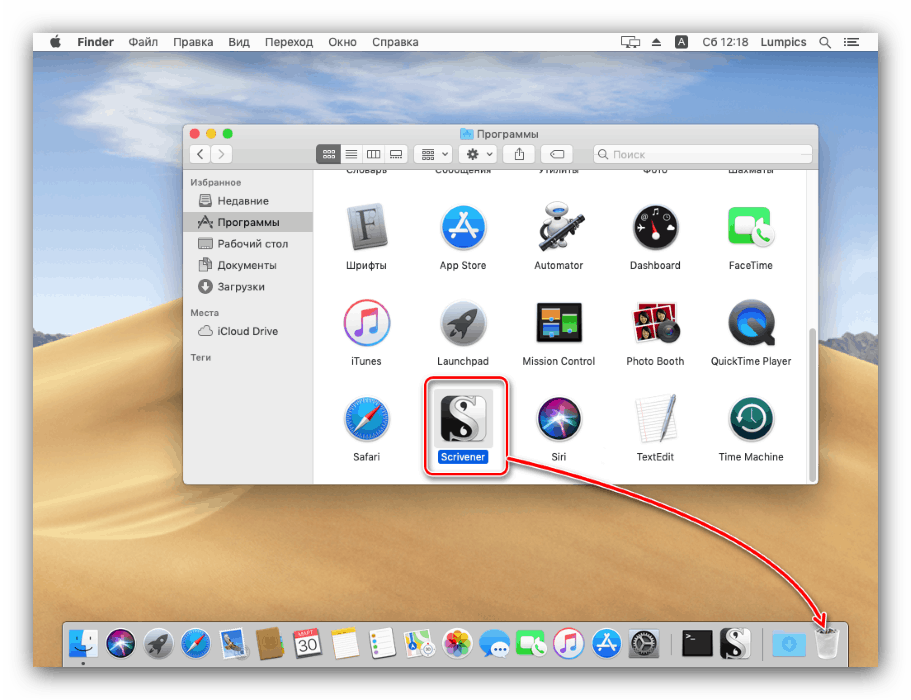Switch Finder to list view
Viewport: 911px width, 700px height.
click(352, 154)
